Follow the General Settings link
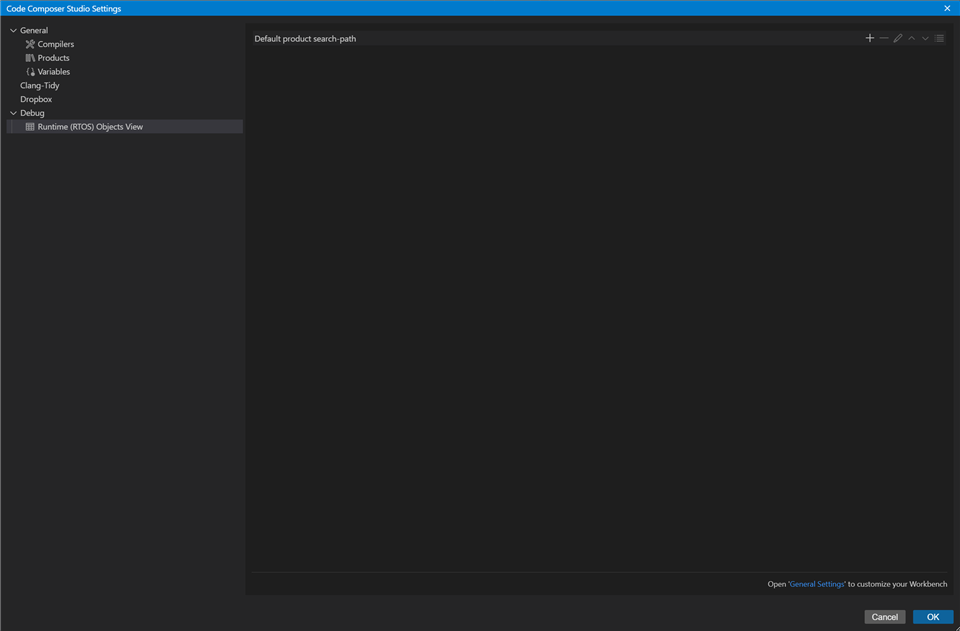The image size is (960, 631). (x=817, y=584)
